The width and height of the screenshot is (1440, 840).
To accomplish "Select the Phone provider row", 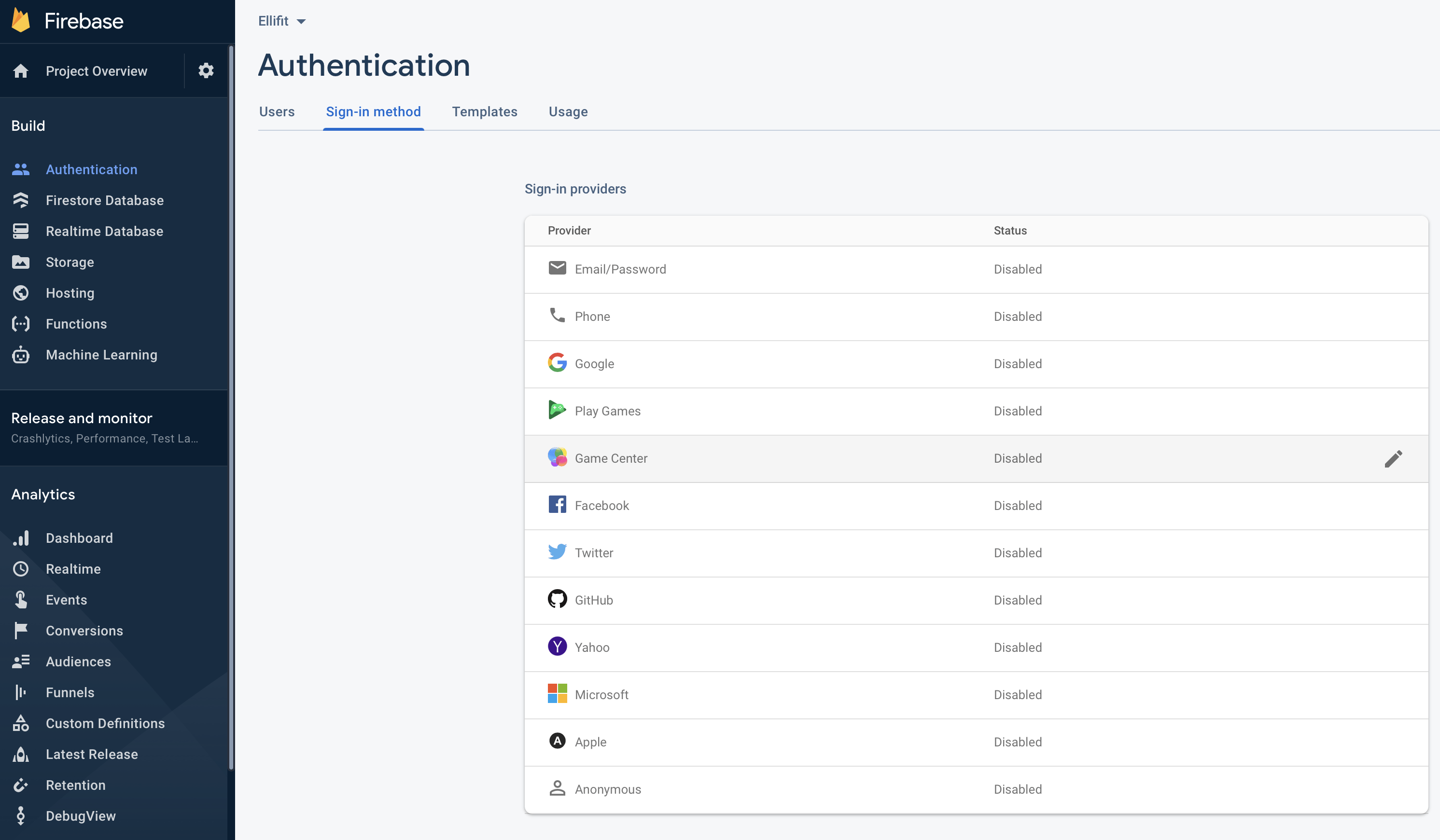I will tap(976, 317).
